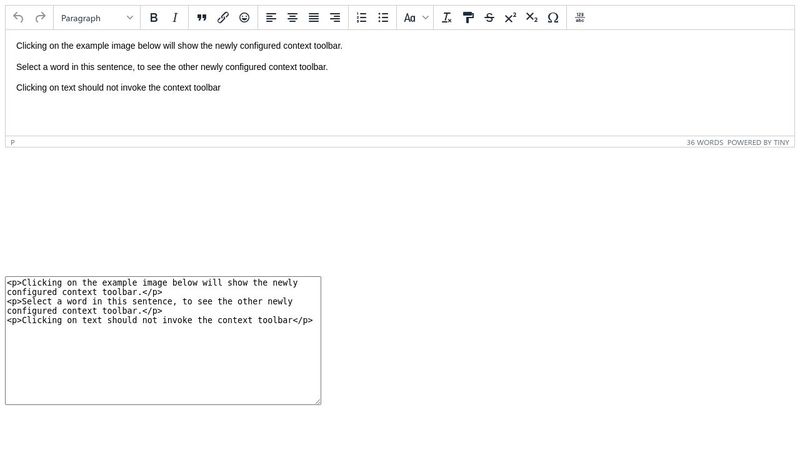Viewport: 800px width, 450px height.
Task: Open the special character Omega picker
Action: pyautogui.click(x=553, y=18)
